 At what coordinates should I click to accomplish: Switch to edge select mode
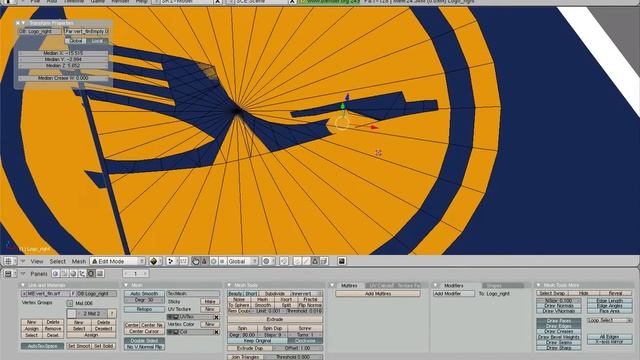click(x=306, y=261)
